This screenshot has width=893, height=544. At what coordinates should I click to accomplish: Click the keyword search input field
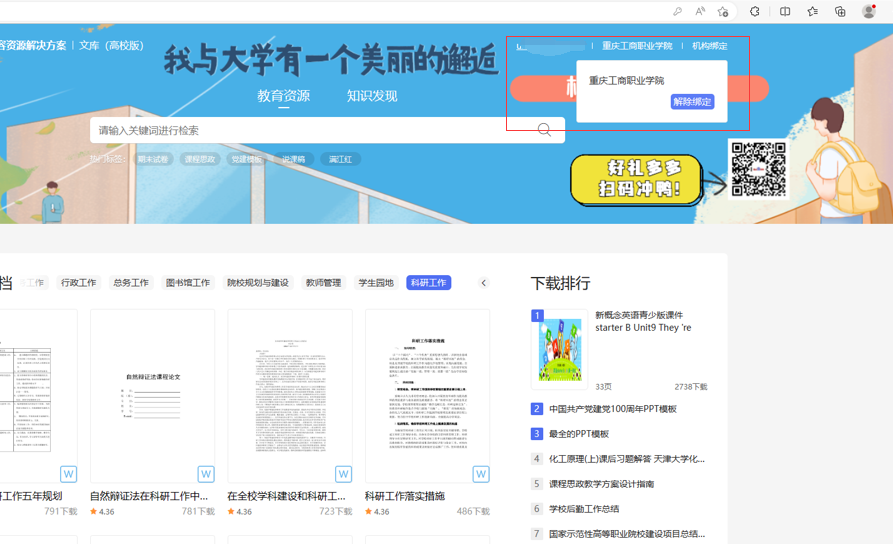pyautogui.click(x=300, y=130)
